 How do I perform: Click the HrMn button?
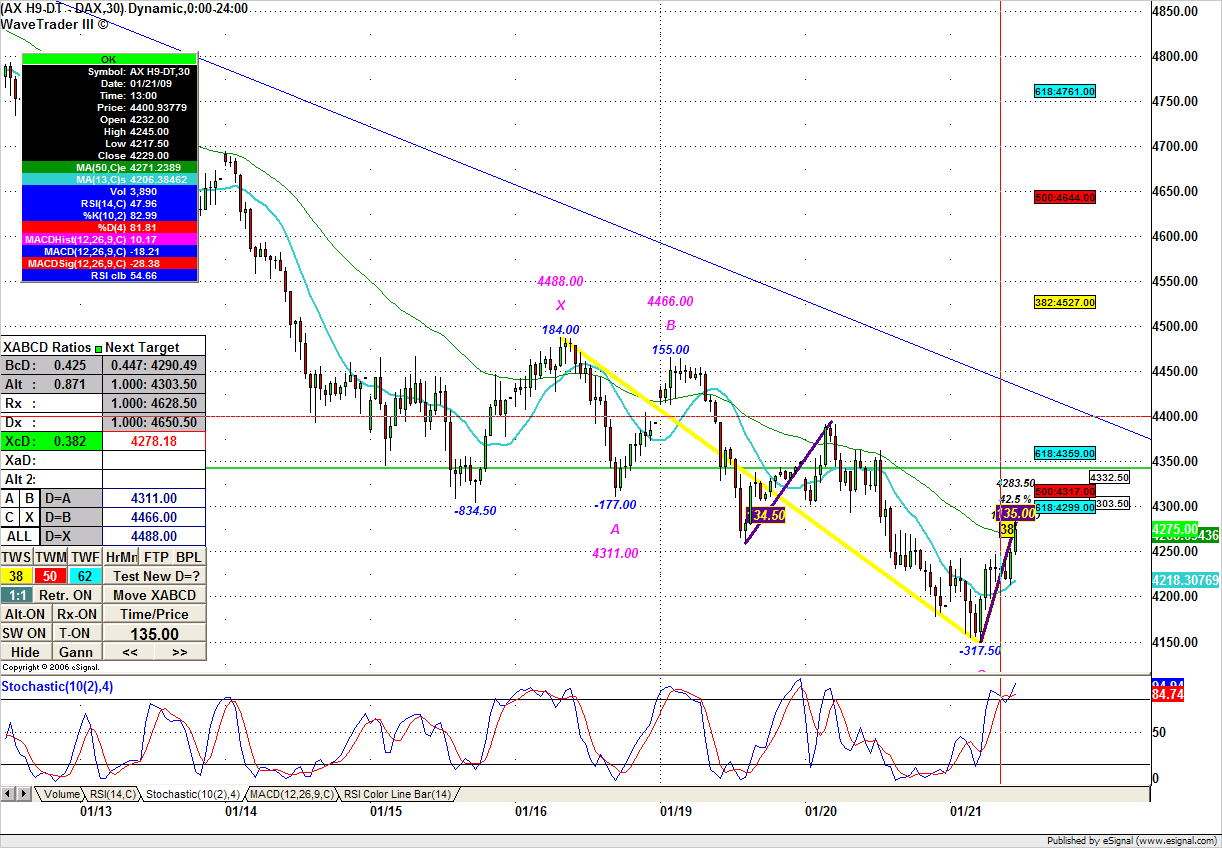click(x=121, y=557)
